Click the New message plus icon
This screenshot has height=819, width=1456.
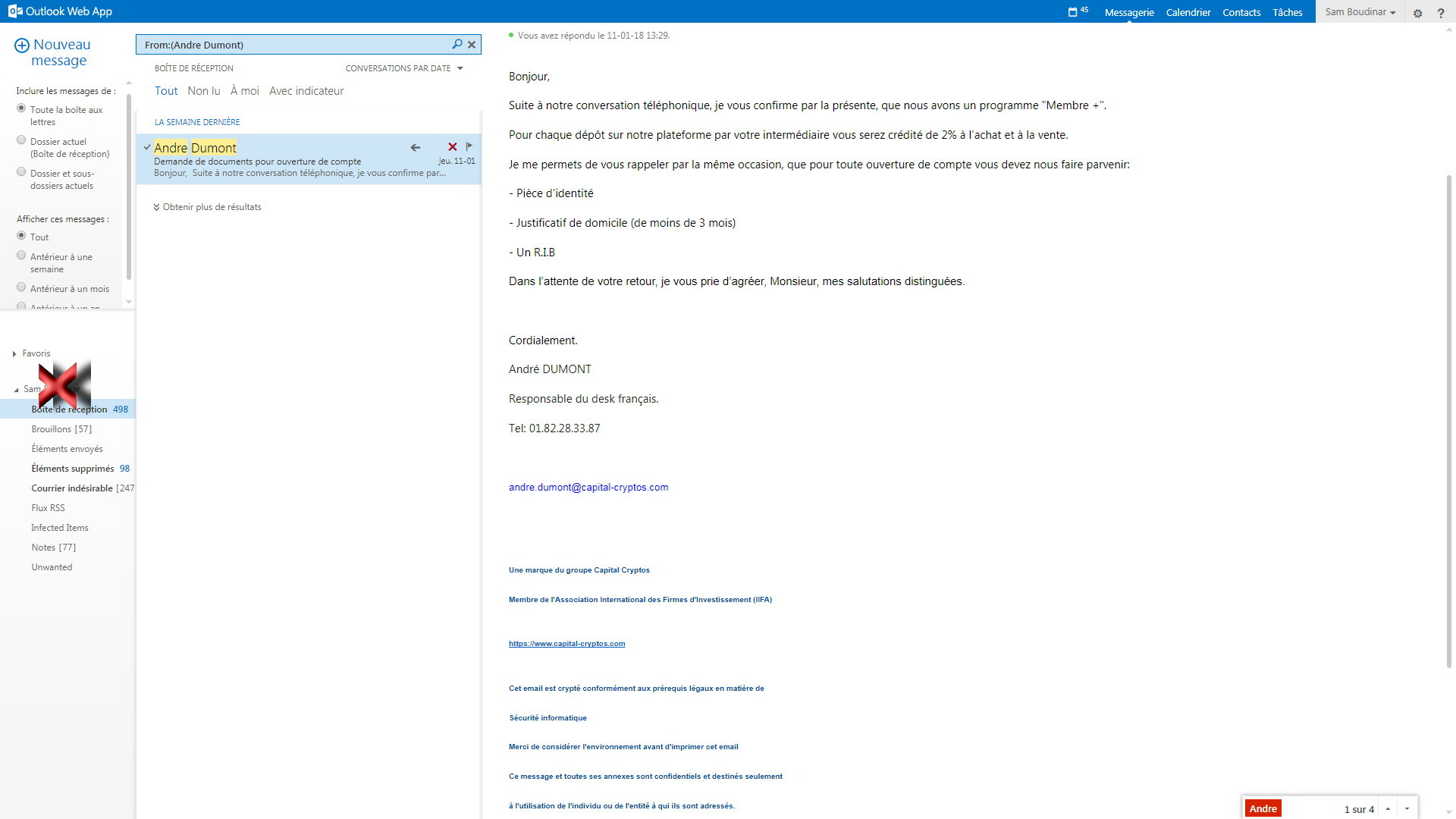22,45
